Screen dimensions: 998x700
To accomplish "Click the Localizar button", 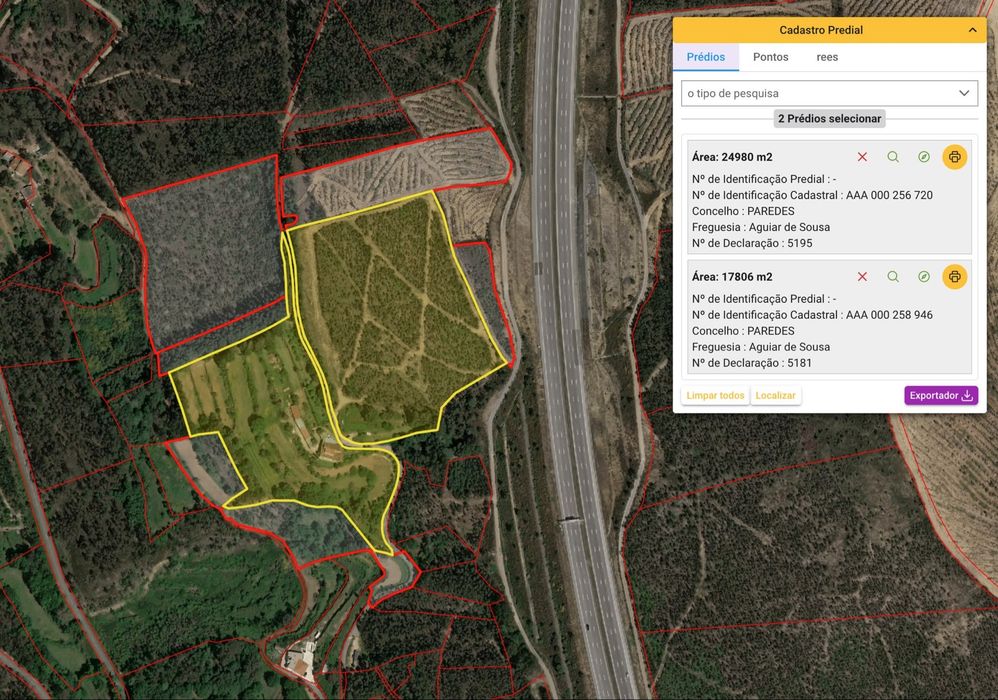I will [776, 395].
